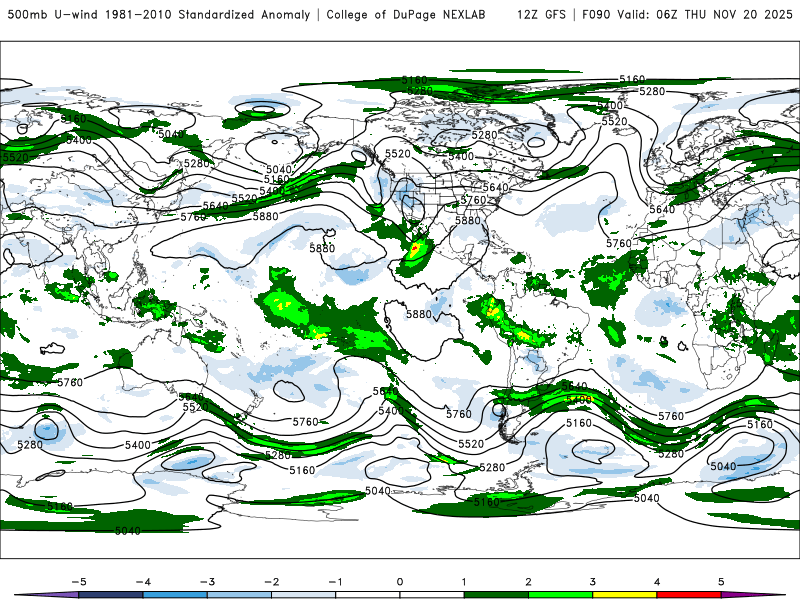Click the colorbar label '4'
This screenshot has height=600, width=800.
[x=657, y=582]
